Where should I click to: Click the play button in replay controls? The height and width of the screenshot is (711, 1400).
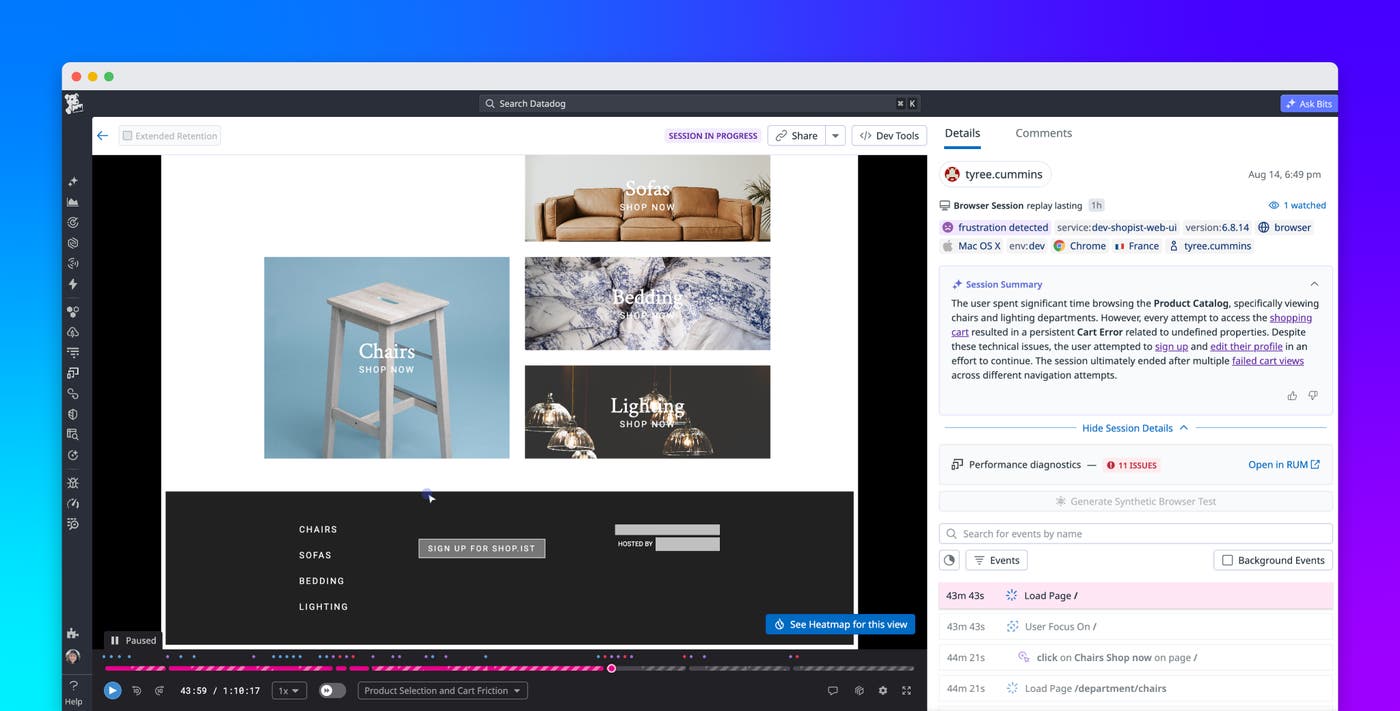pyautogui.click(x=112, y=690)
